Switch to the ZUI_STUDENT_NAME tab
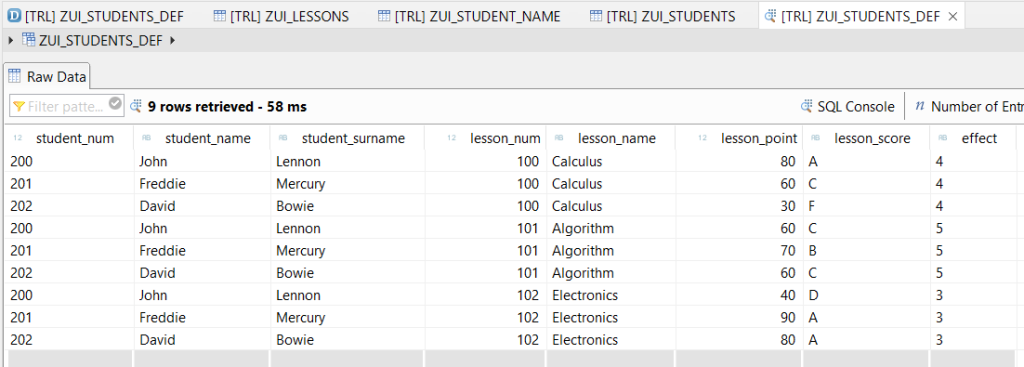Screen dimensions: 1024x367 [470, 16]
